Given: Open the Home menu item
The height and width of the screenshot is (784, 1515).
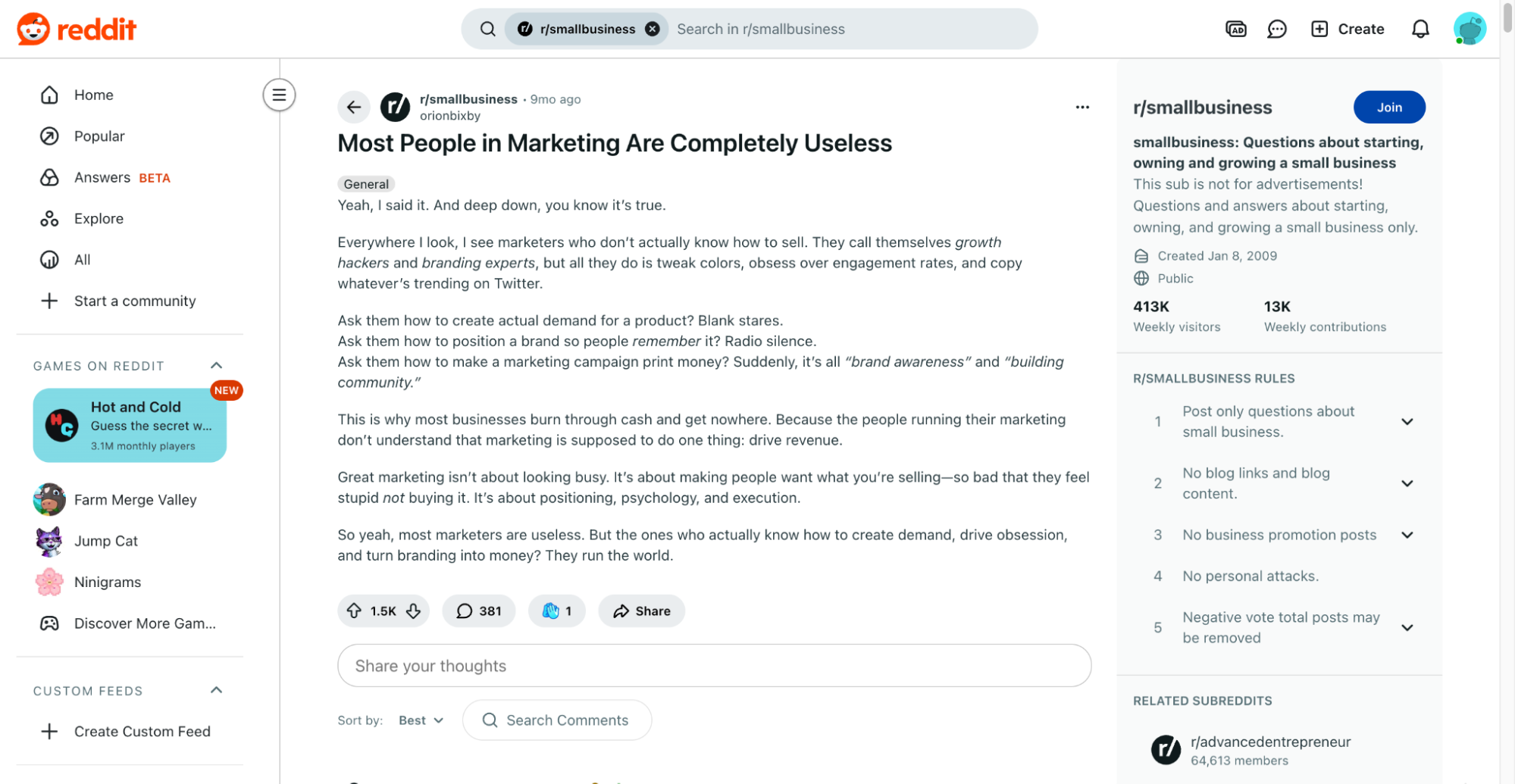Looking at the screenshot, I should tap(92, 95).
